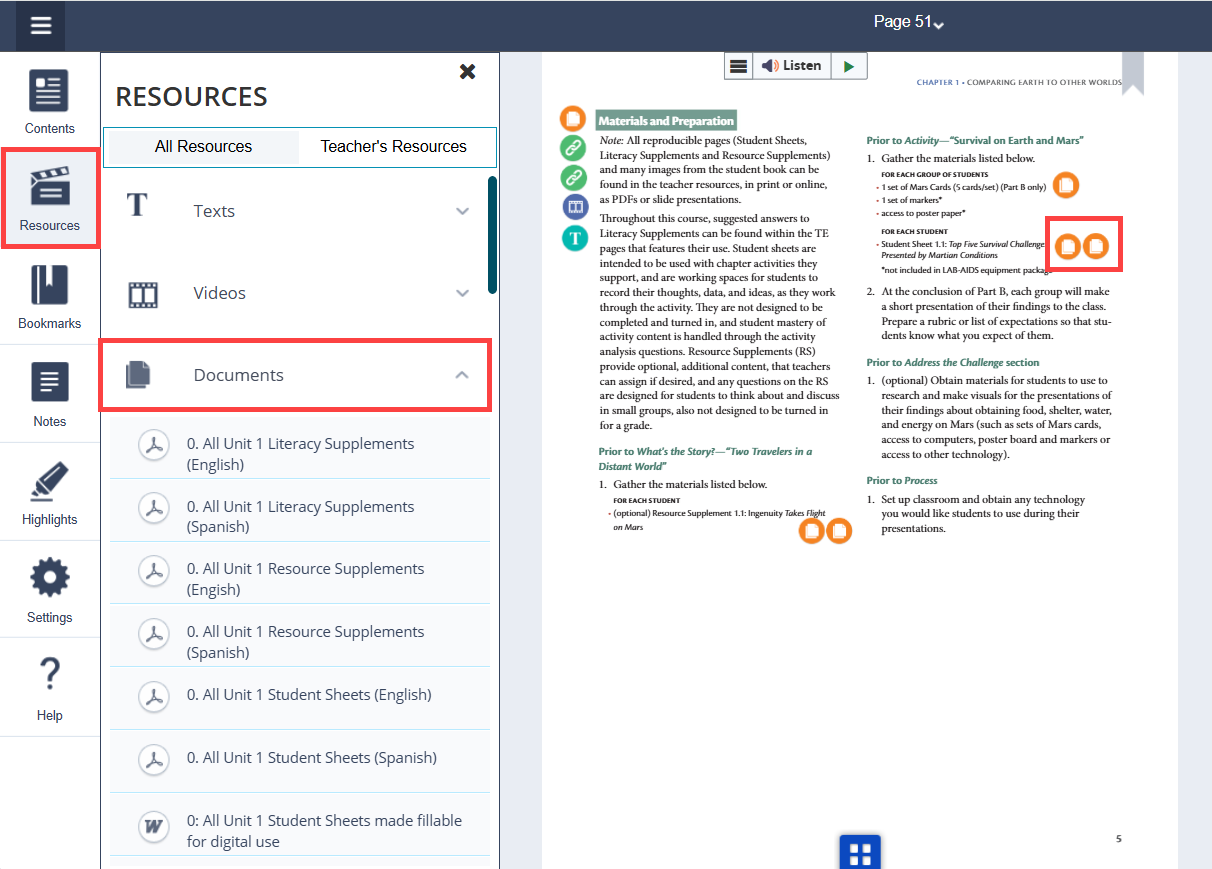The width and height of the screenshot is (1212, 869).
Task: Open the Bookmarks sidebar panel
Action: [x=50, y=297]
